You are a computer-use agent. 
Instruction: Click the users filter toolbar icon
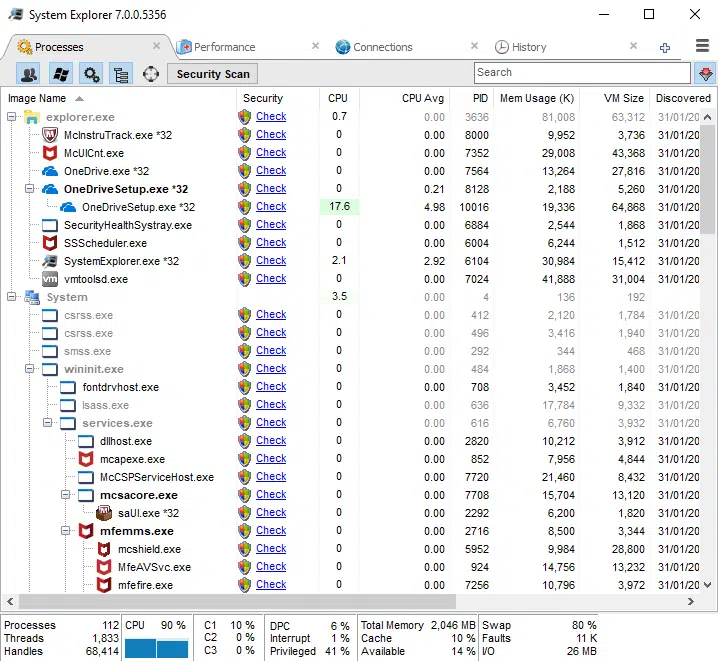point(29,74)
